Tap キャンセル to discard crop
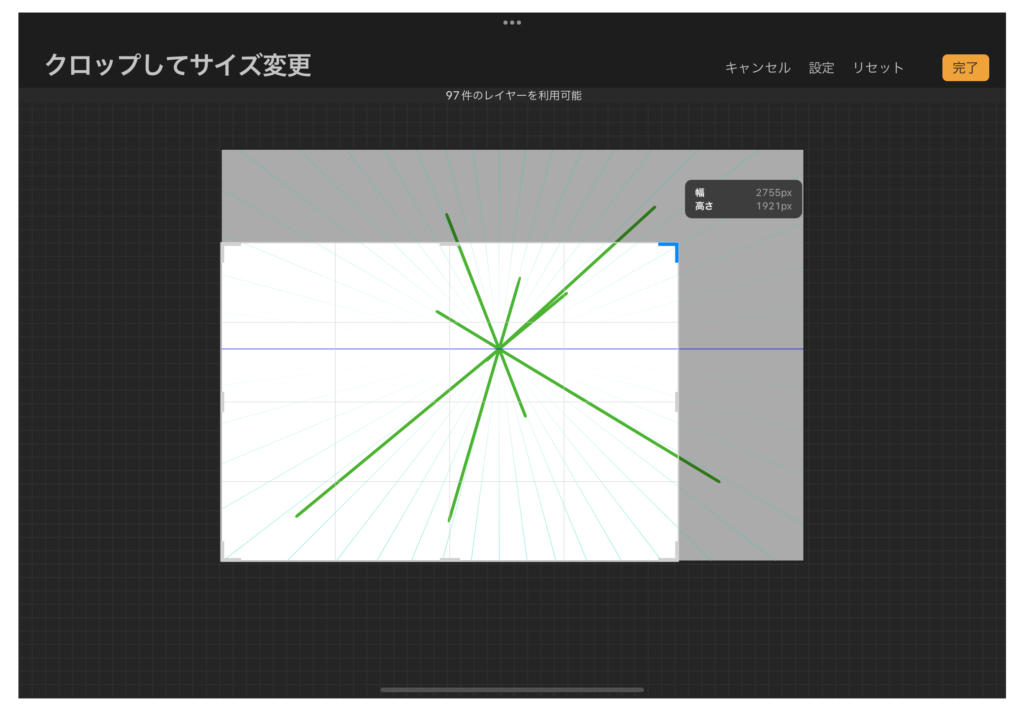The image size is (1024, 711). (x=758, y=68)
